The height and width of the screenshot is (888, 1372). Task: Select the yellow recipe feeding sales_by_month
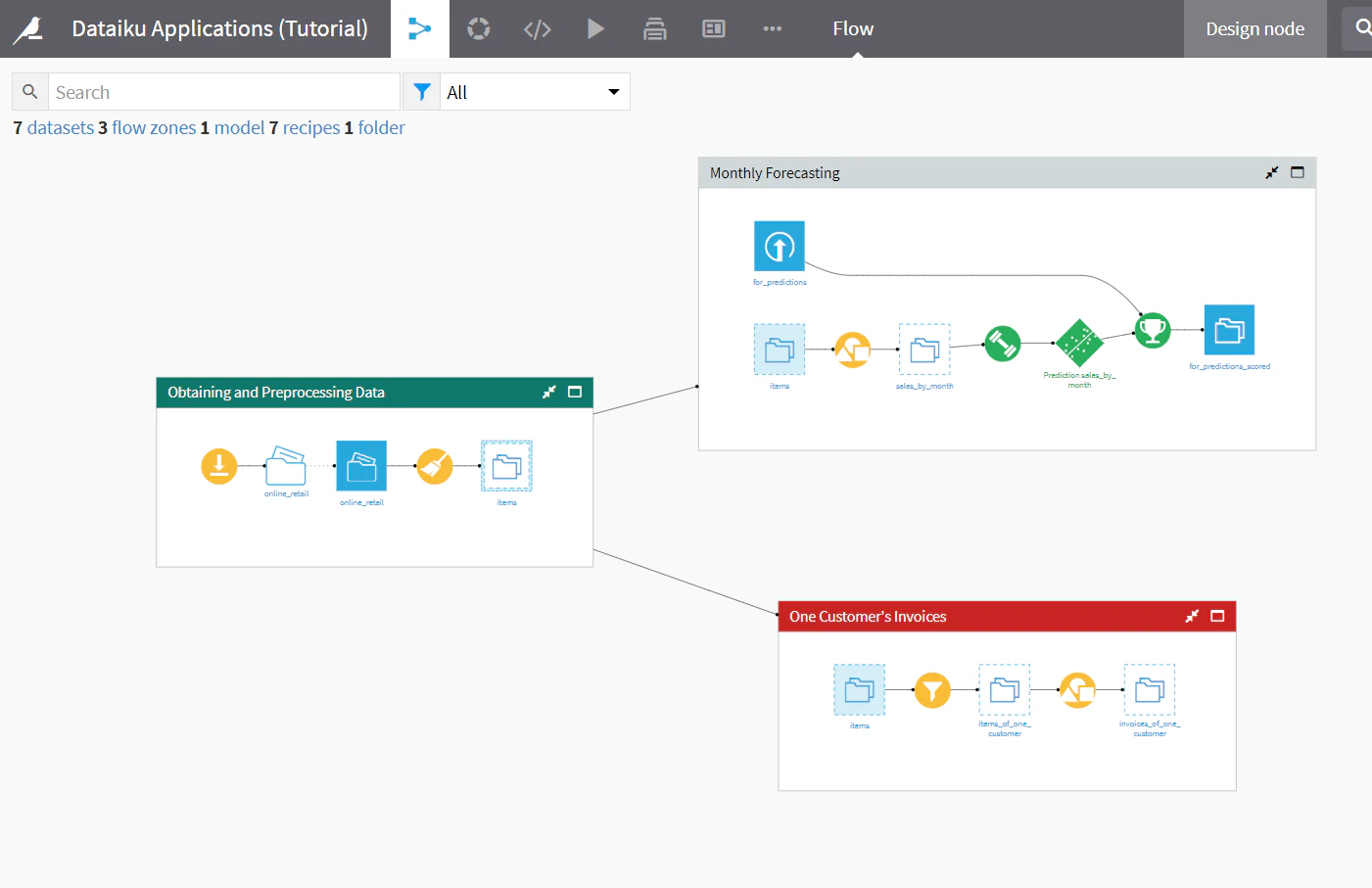[x=852, y=350]
